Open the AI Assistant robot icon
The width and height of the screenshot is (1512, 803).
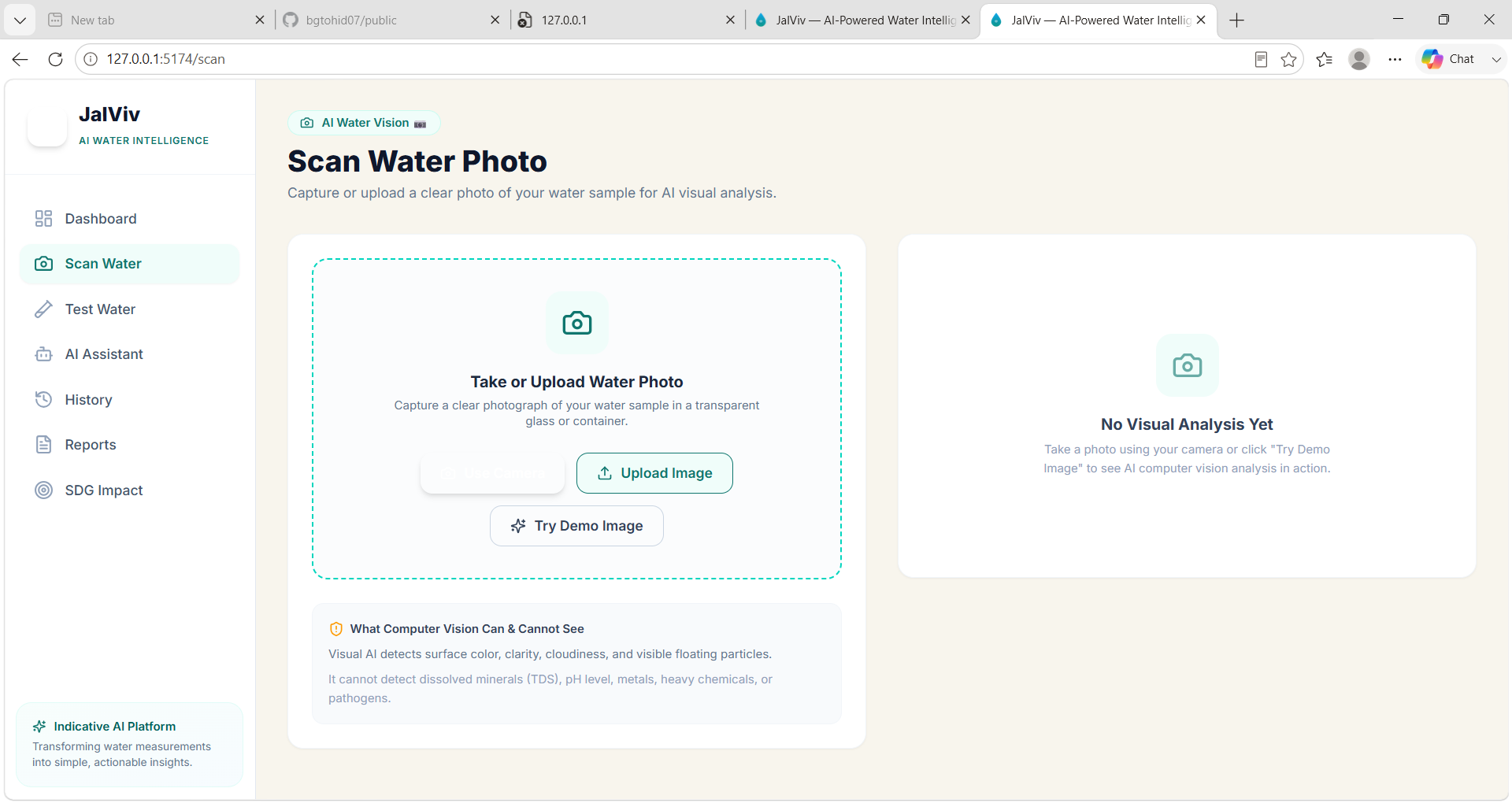(43, 354)
